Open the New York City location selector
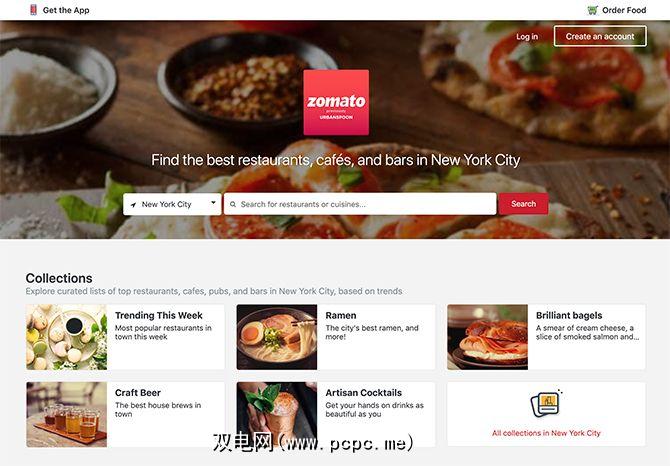Viewport: 670px width, 466px height. pos(172,204)
